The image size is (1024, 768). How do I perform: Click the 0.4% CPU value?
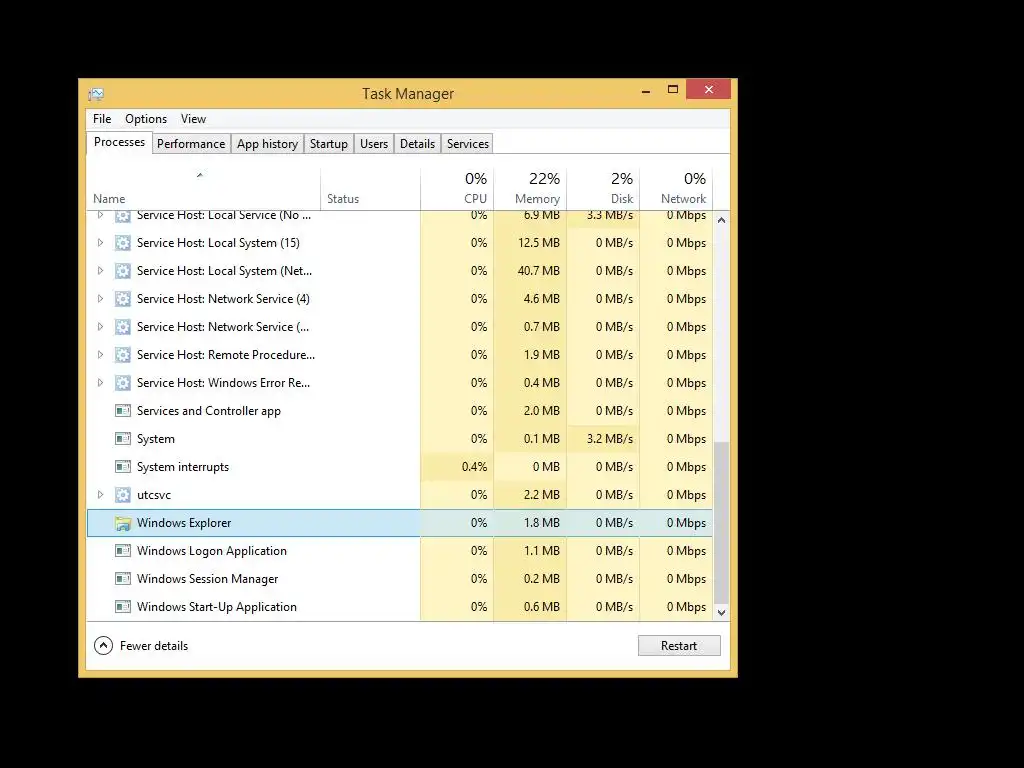474,467
